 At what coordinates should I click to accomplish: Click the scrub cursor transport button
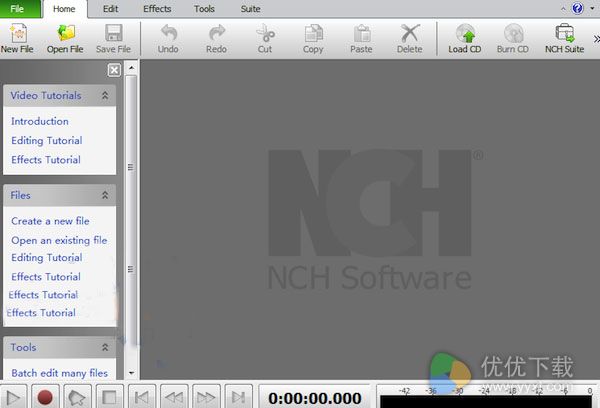[77, 397]
